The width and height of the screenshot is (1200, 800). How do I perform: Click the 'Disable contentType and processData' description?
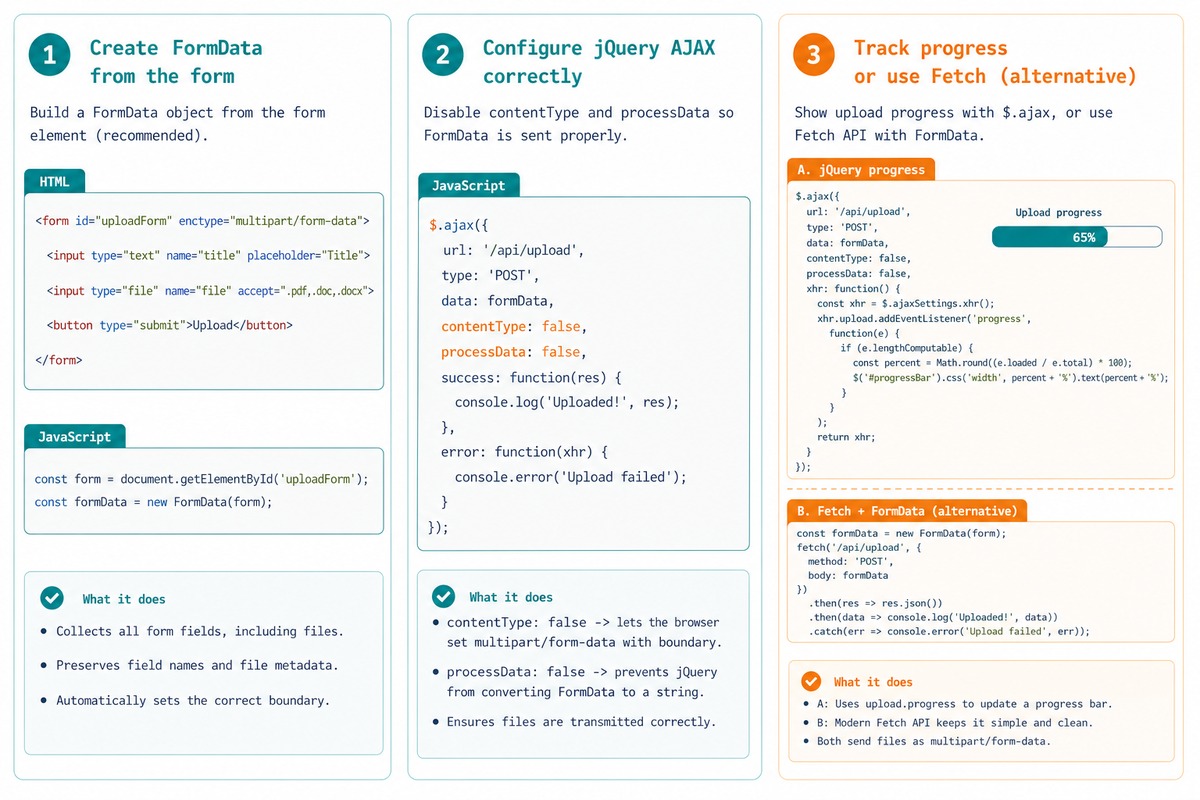578,124
